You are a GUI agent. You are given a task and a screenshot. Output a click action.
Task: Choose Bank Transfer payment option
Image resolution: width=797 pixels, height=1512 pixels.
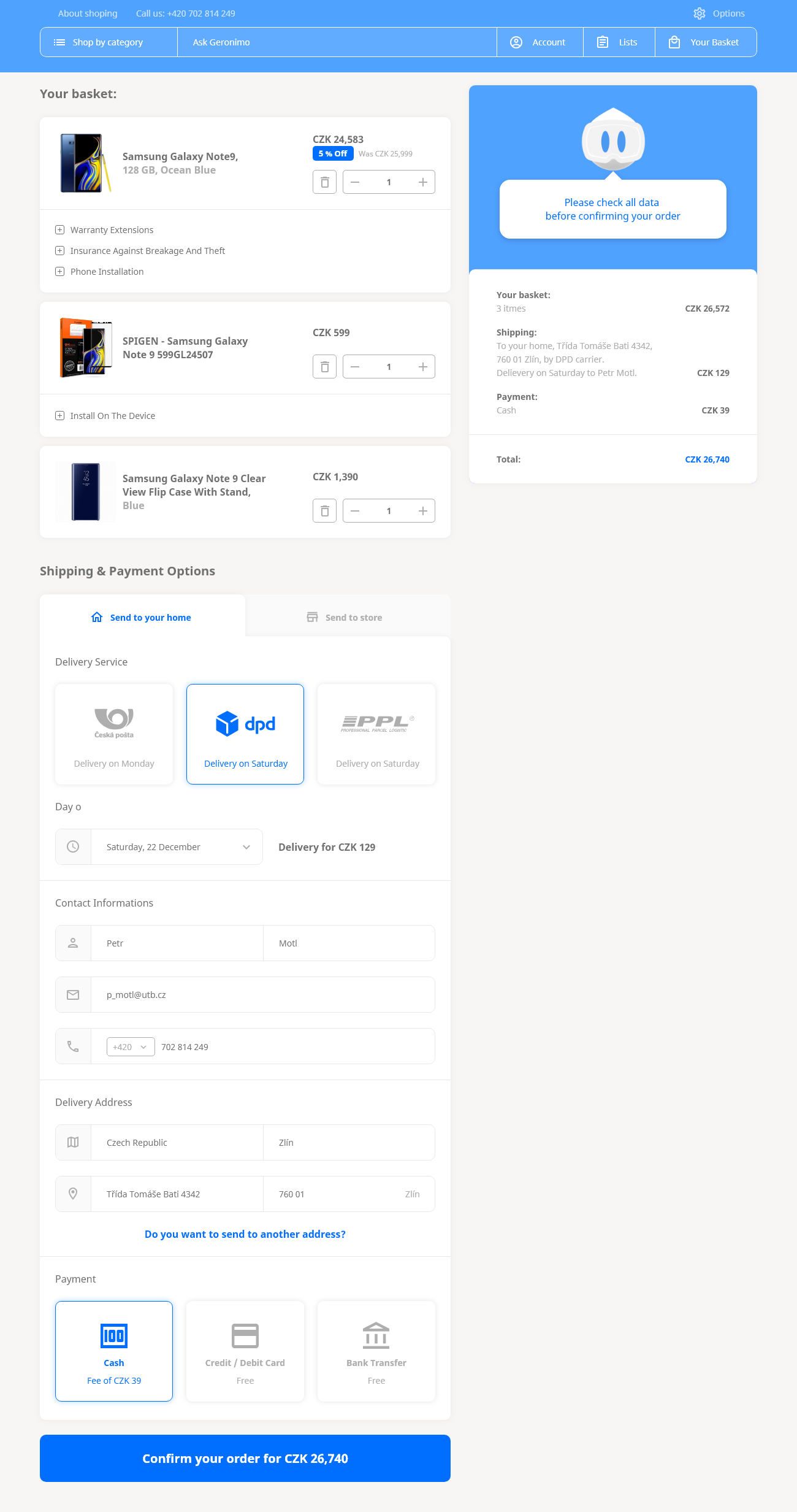[x=376, y=1351]
